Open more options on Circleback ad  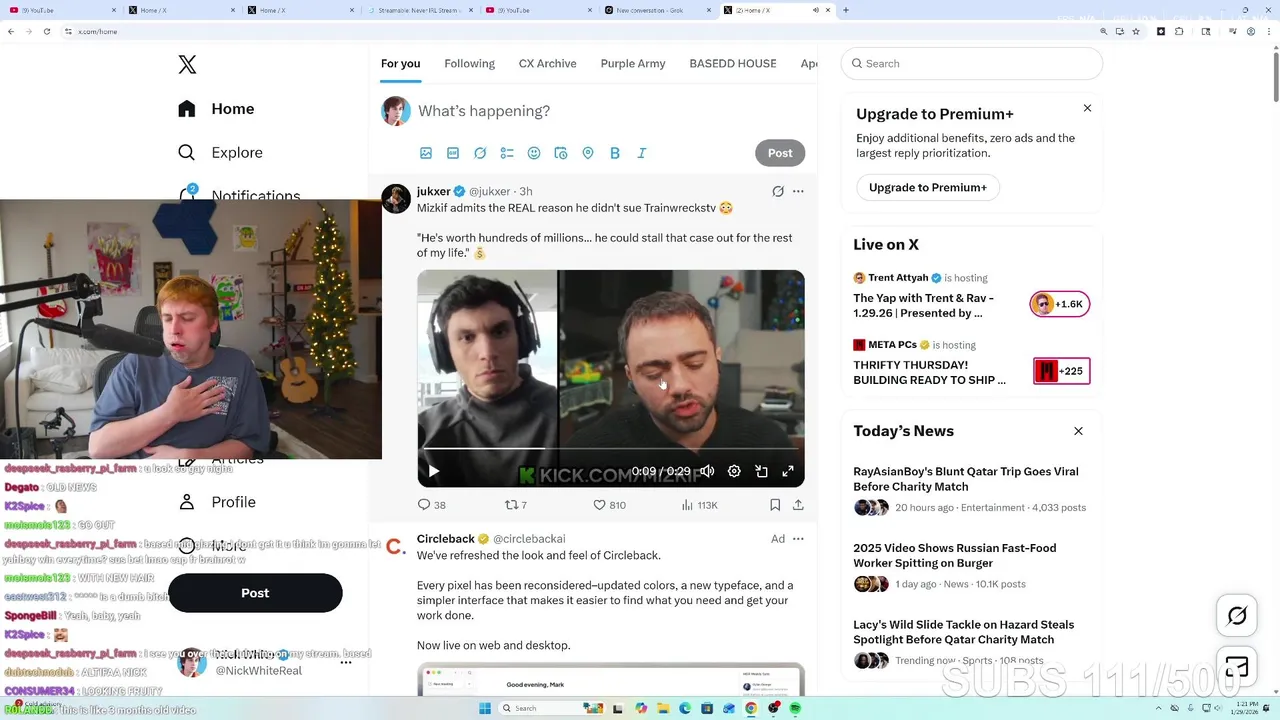click(x=798, y=539)
